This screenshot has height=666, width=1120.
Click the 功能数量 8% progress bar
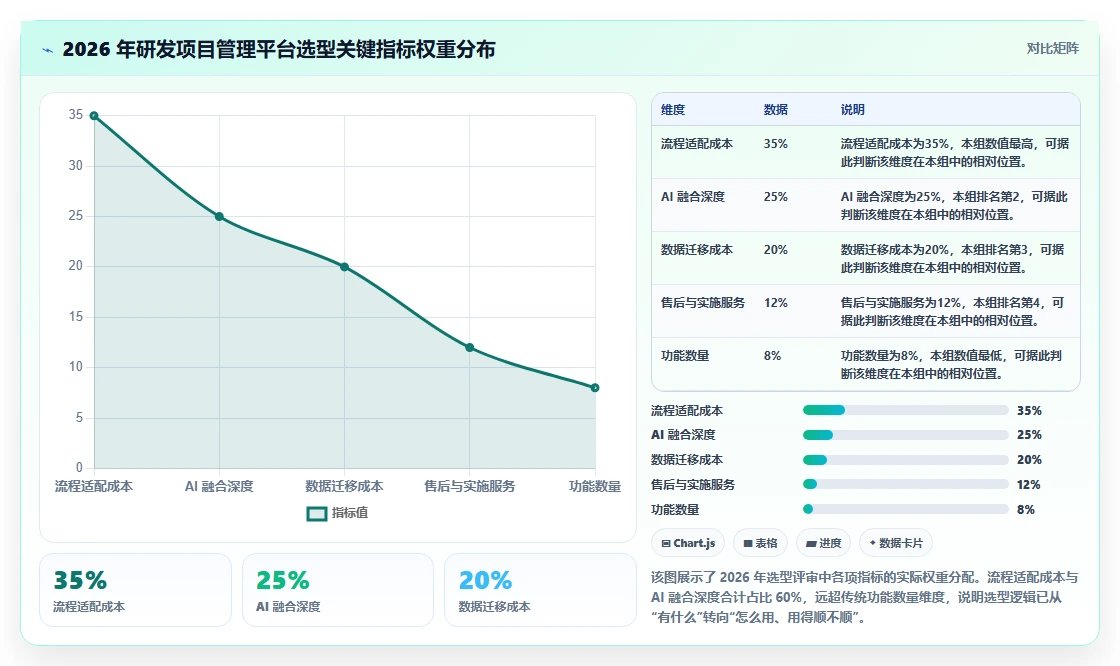906,510
